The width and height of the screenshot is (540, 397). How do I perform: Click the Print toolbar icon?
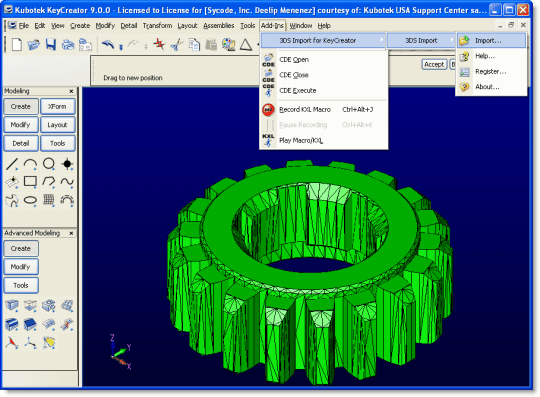coord(68,45)
